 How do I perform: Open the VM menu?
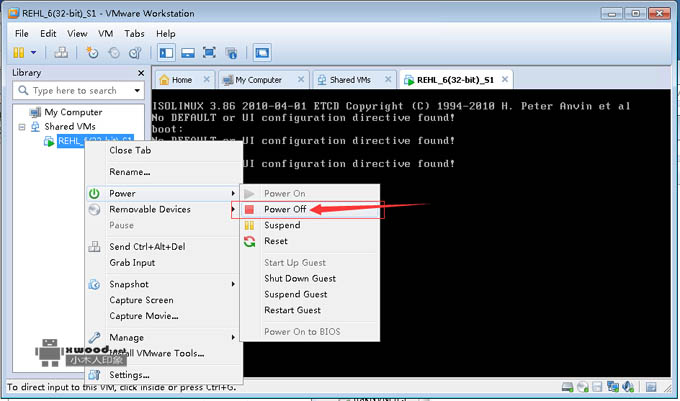(x=105, y=33)
